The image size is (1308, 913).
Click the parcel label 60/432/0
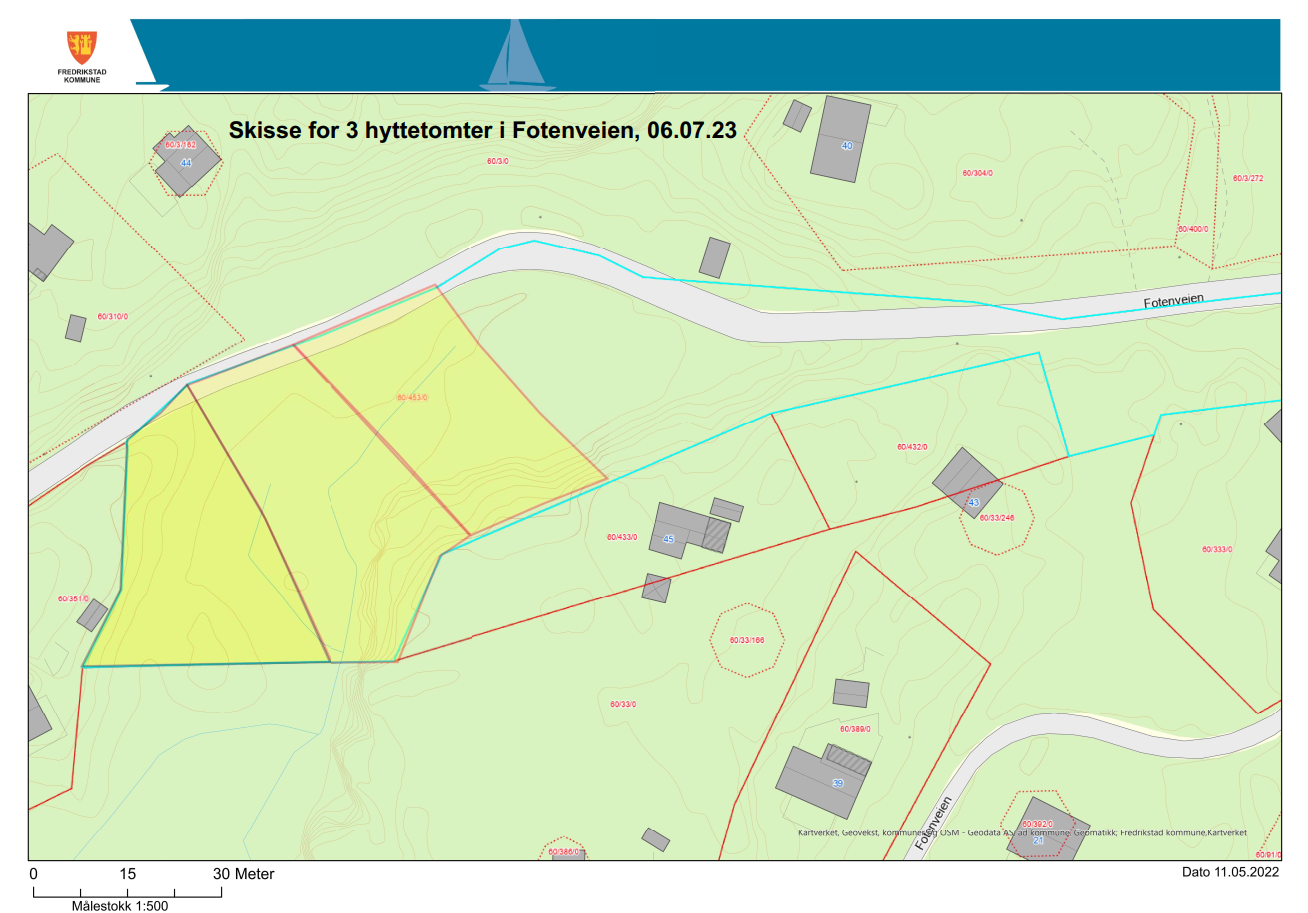(x=912, y=447)
